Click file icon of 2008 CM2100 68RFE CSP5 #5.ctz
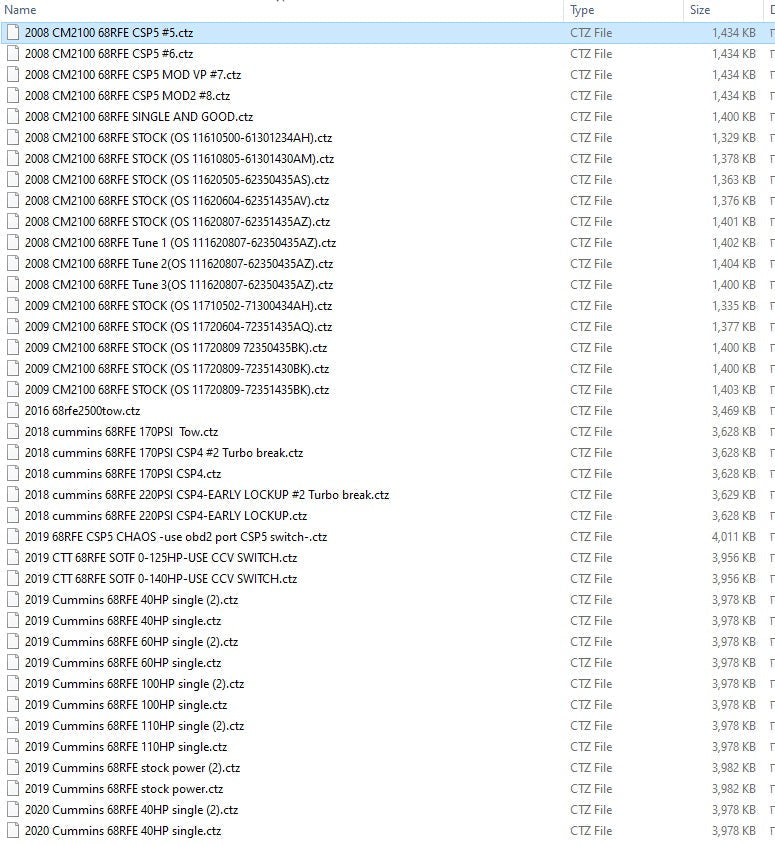The image size is (775, 845). 13,32
